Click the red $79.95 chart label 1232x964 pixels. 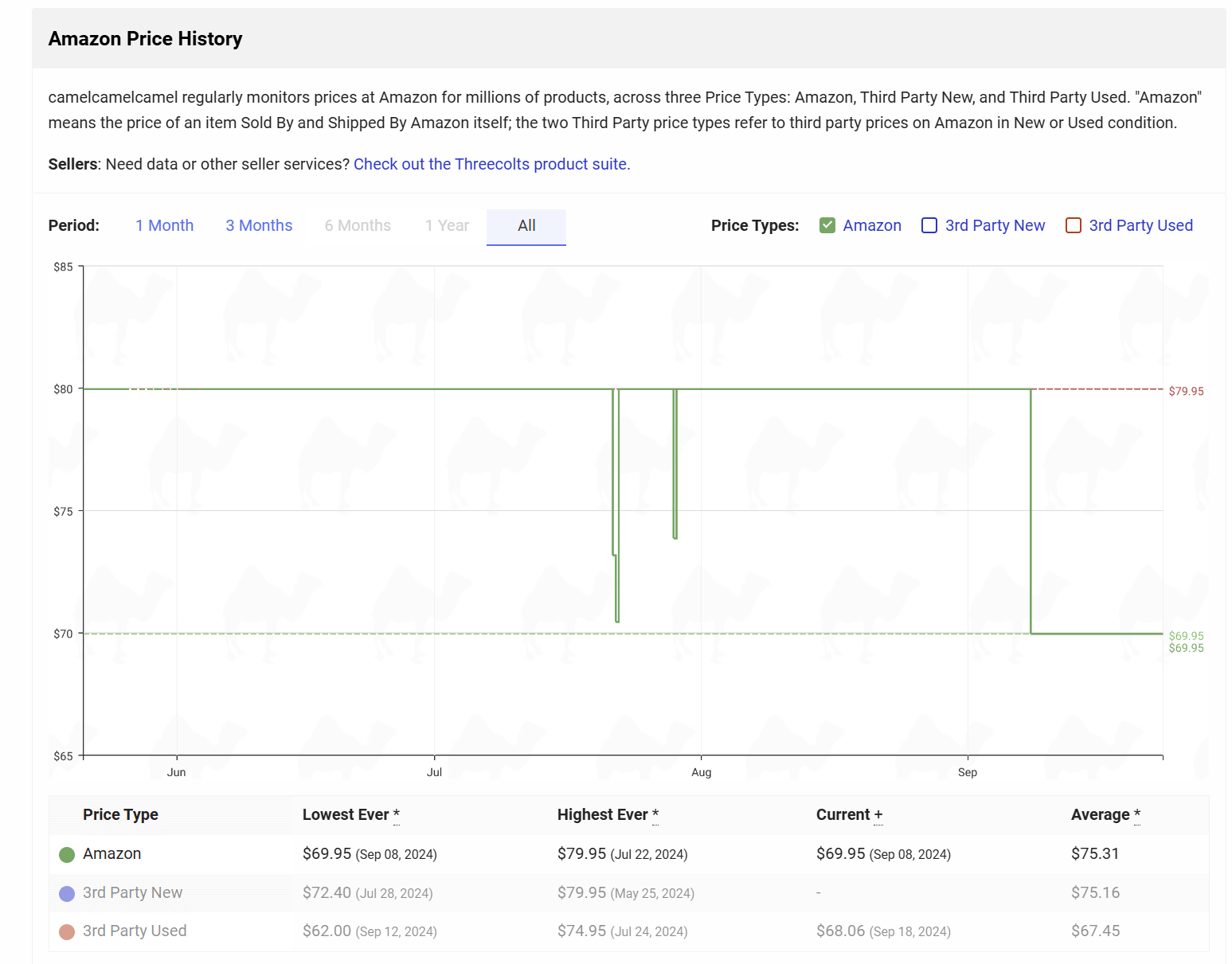[x=1186, y=392]
